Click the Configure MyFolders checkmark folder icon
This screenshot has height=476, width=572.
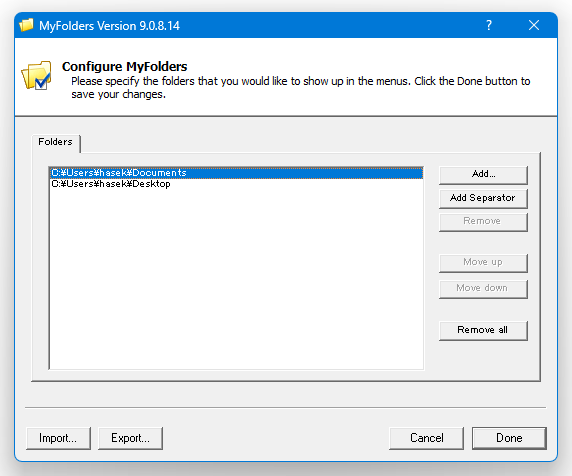pyautogui.click(x=36, y=76)
